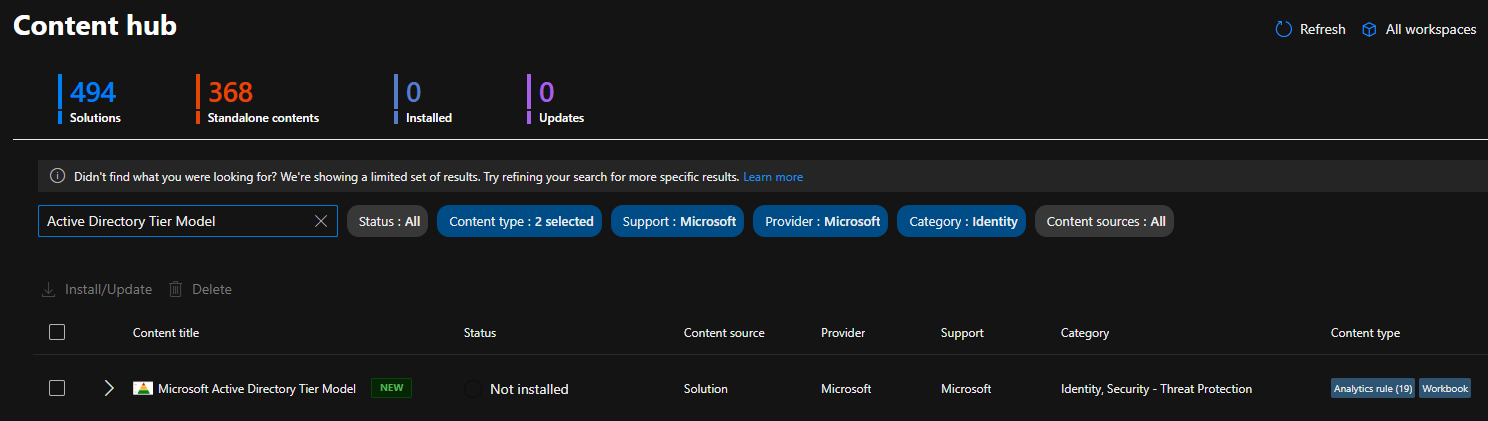Open the Category : Identity filter
The width and height of the screenshot is (1488, 421).
961,221
